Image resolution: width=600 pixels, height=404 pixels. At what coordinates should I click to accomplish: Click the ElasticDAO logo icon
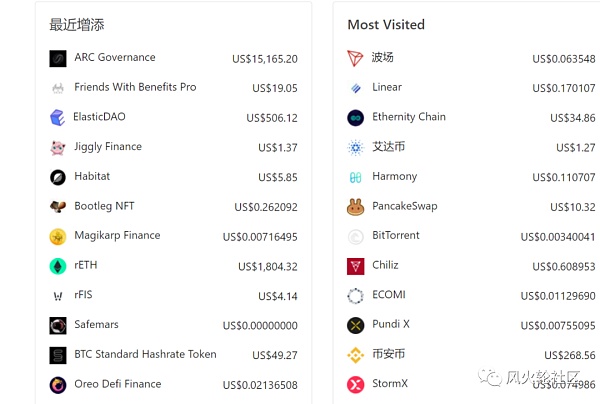tap(57, 118)
